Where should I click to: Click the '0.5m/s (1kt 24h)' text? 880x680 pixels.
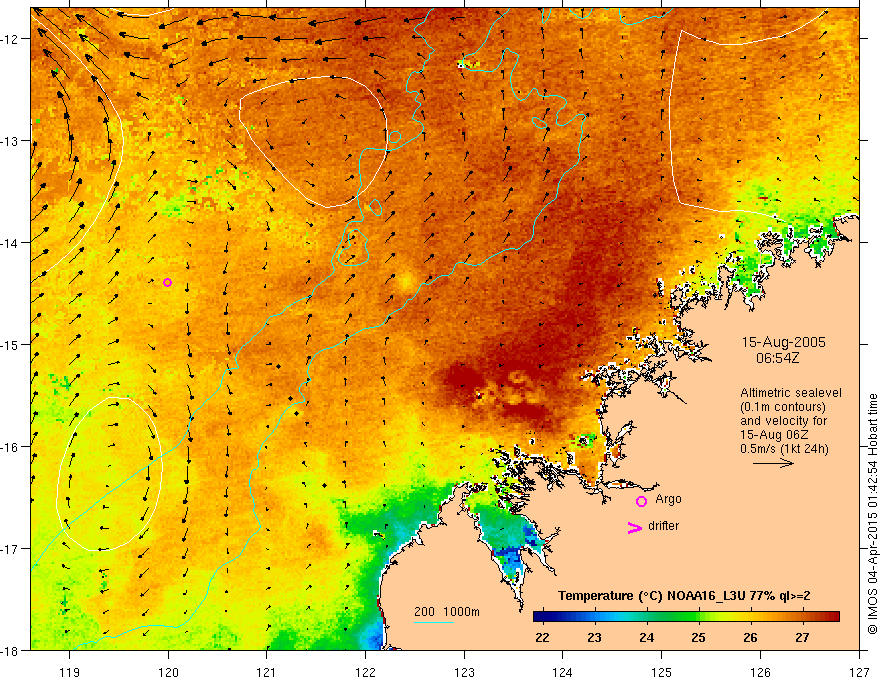point(784,449)
